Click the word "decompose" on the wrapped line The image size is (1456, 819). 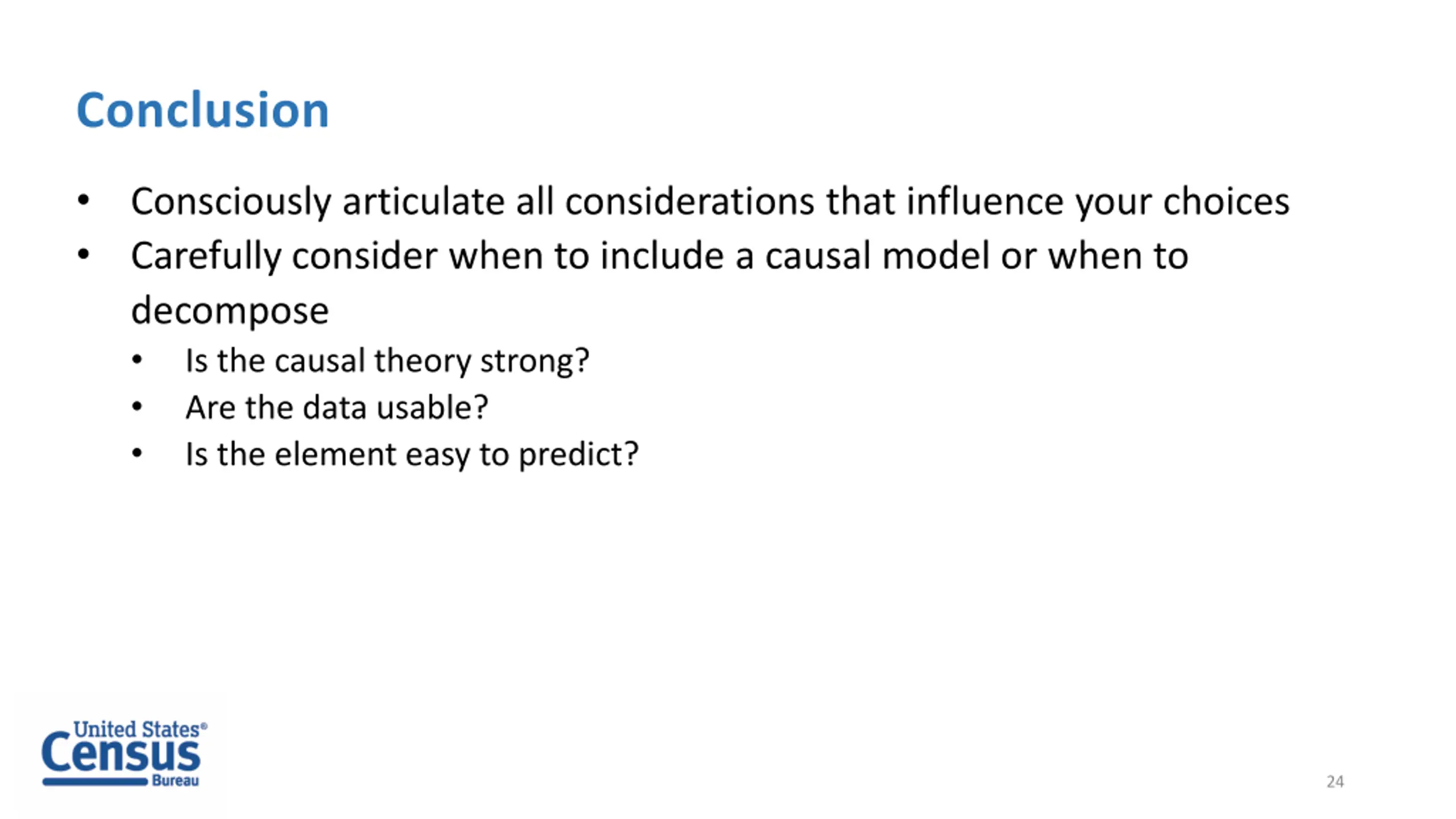230,312
